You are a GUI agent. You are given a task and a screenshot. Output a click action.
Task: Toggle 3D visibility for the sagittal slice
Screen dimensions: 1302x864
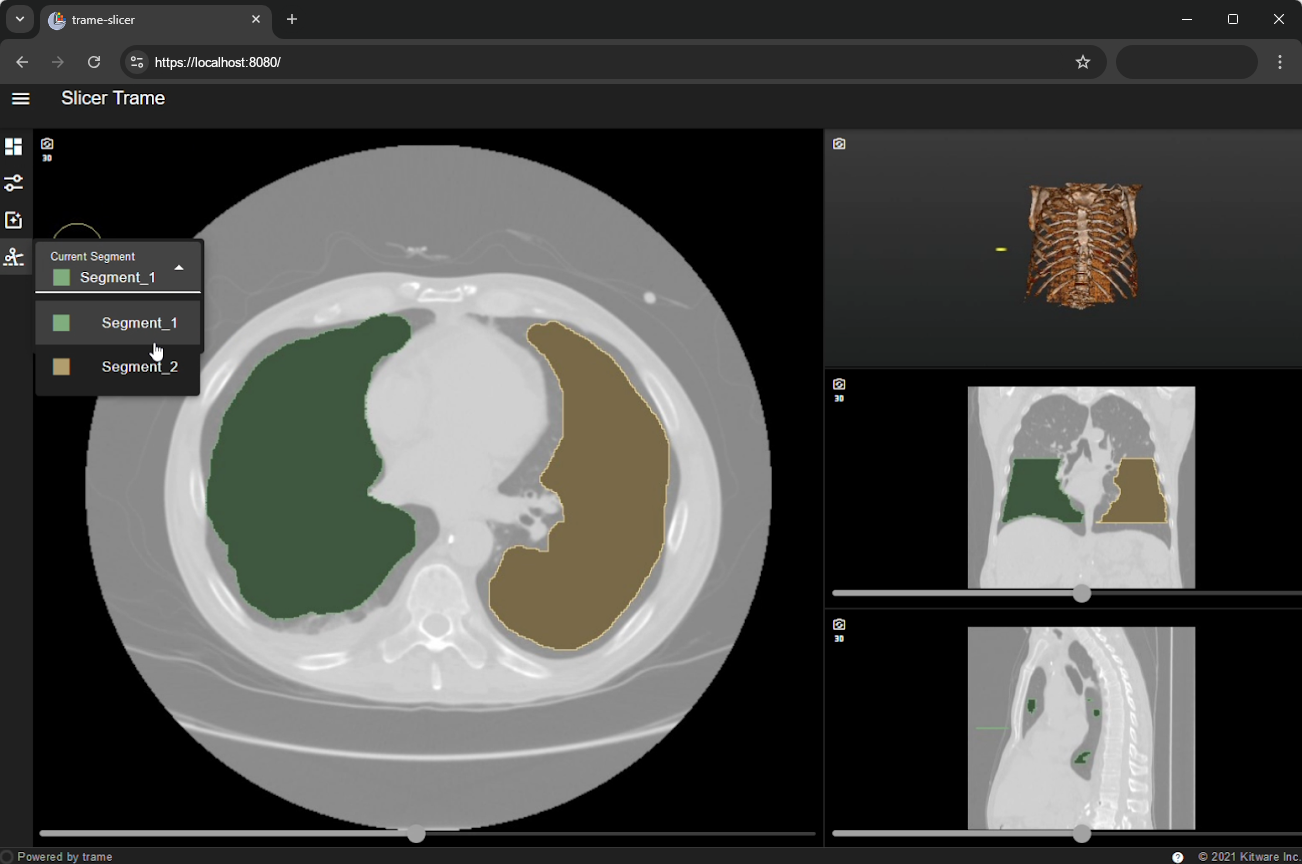(x=839, y=638)
